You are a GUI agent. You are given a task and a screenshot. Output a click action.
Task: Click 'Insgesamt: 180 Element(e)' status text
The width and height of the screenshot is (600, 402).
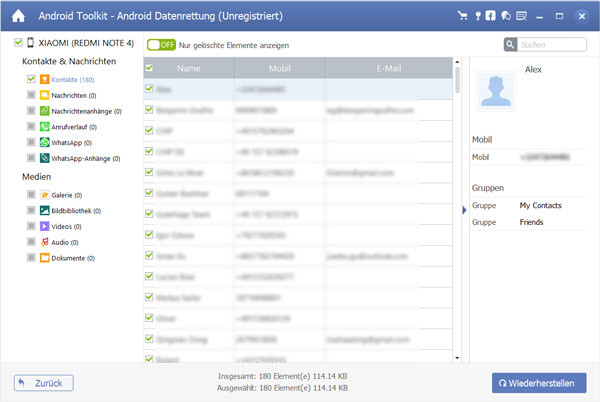pos(283,376)
